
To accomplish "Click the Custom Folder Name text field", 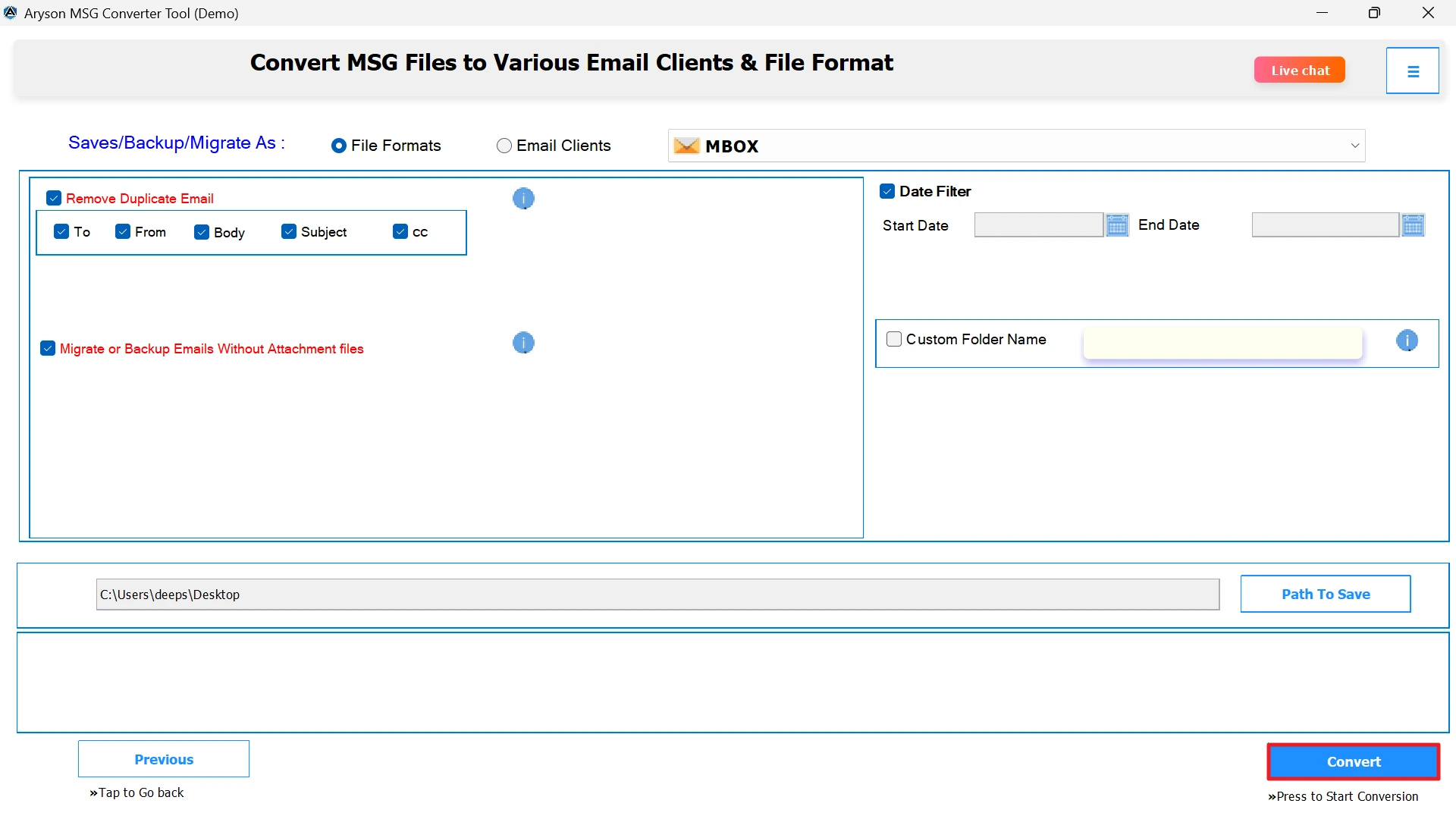I will pos(1222,343).
